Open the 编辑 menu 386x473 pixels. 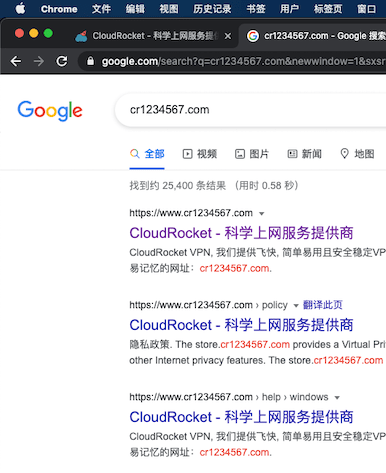pos(135,9)
